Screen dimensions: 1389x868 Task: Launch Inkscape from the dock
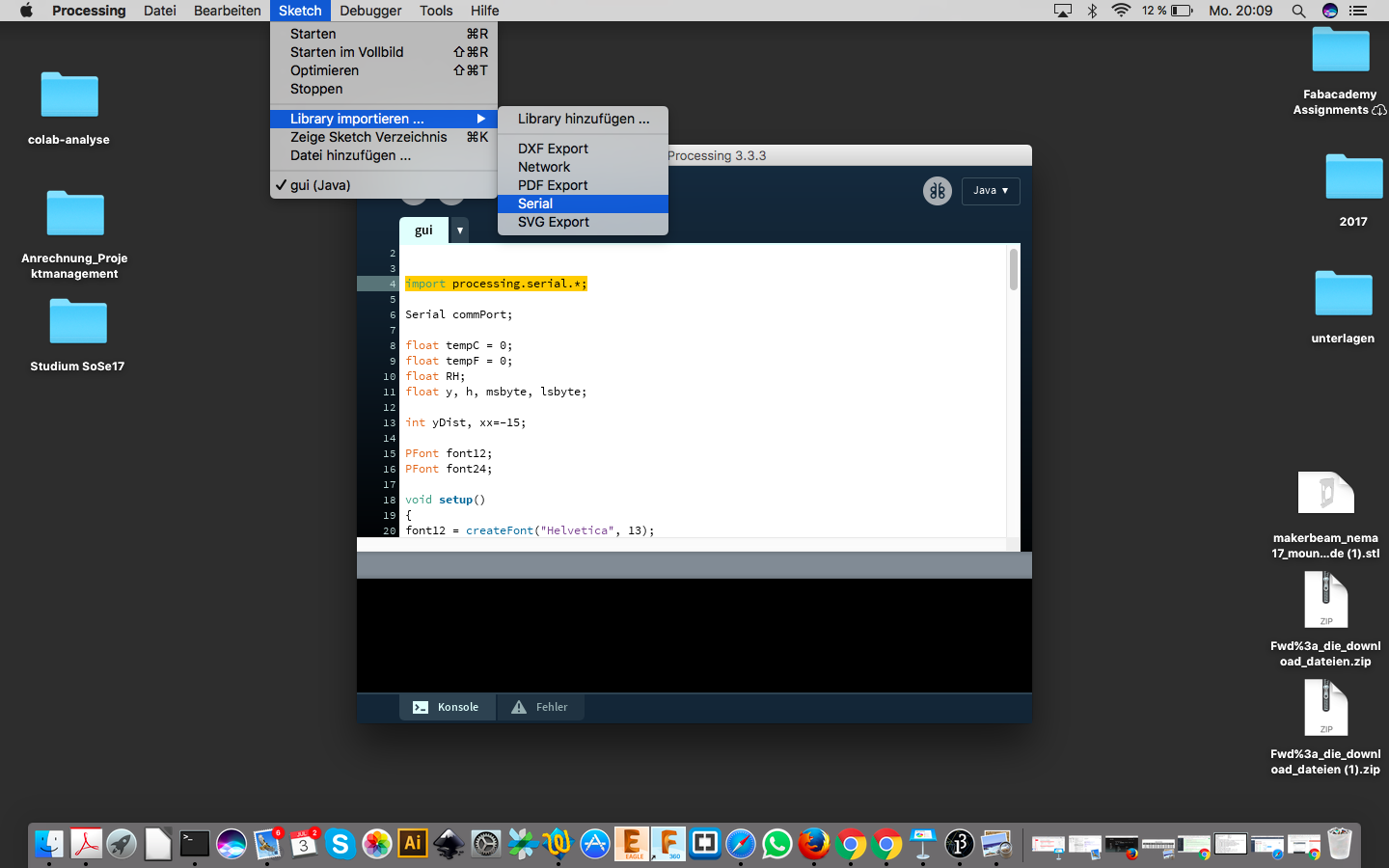449,844
